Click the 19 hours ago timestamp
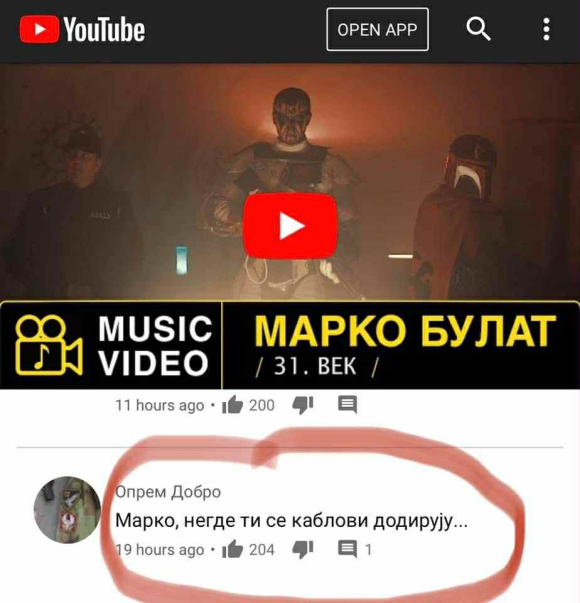This screenshot has height=603, width=580. point(160,550)
